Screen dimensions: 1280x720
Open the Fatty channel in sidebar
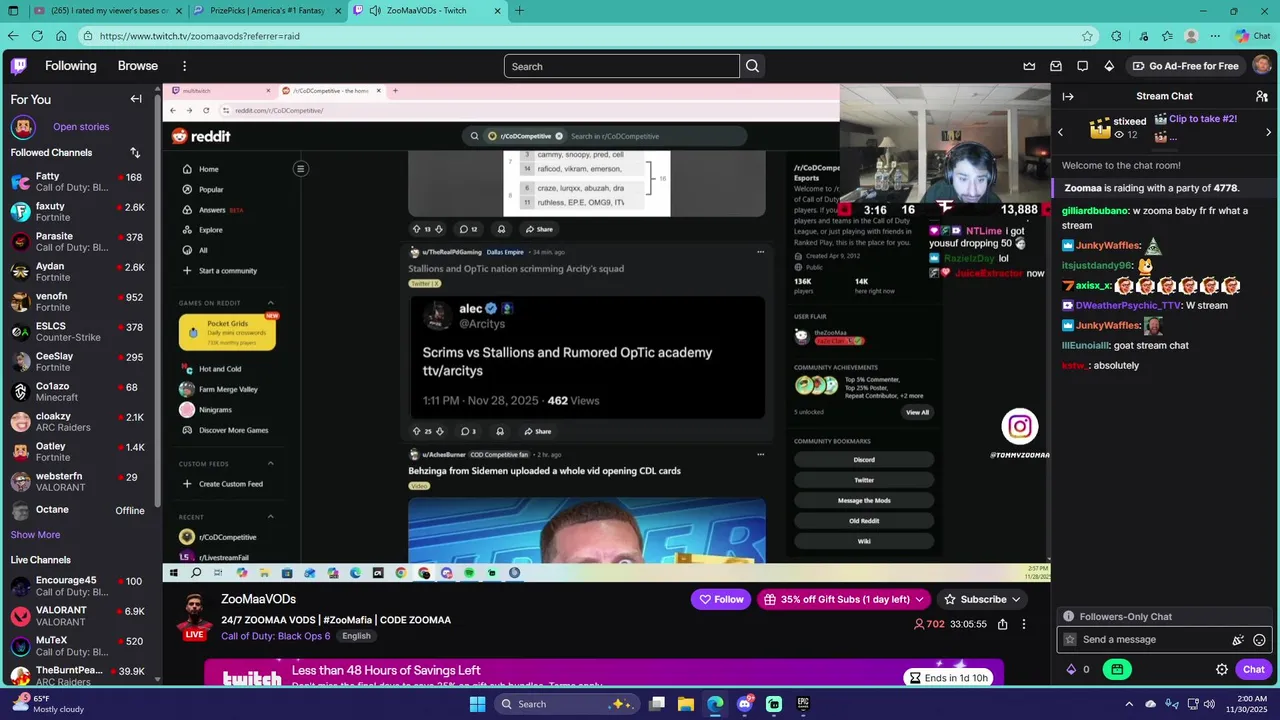click(x=78, y=182)
